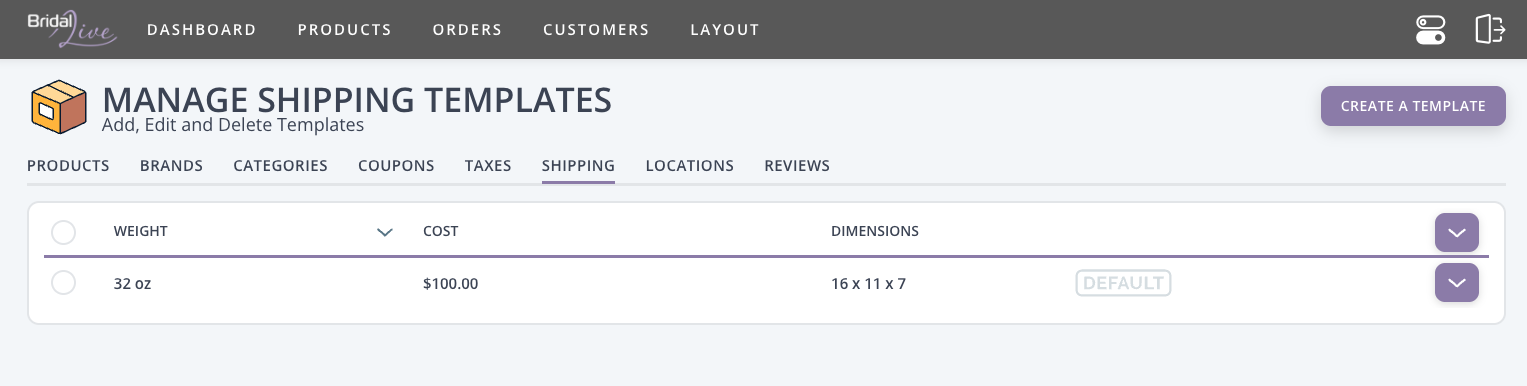
Task: Go to the Products top menu
Action: tap(345, 30)
